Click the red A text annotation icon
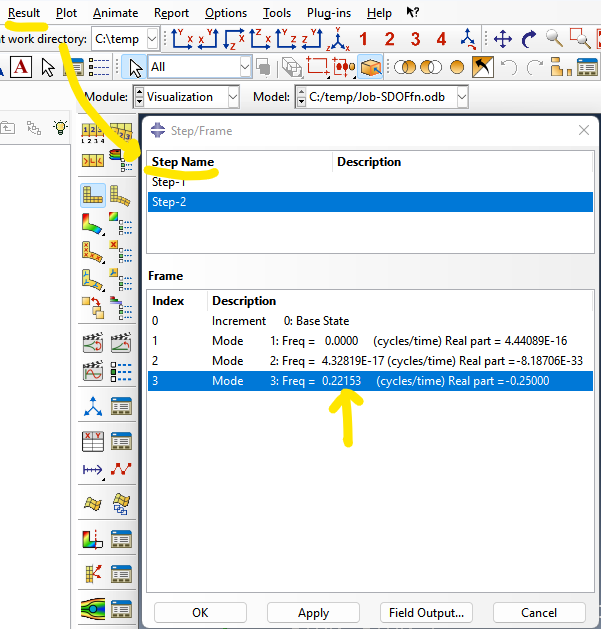Image resolution: width=601 pixels, height=629 pixels. 21,67
